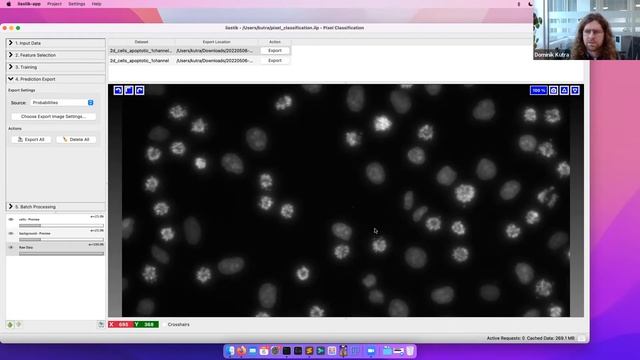
Task: Export the first dataset row
Action: (x=275, y=51)
